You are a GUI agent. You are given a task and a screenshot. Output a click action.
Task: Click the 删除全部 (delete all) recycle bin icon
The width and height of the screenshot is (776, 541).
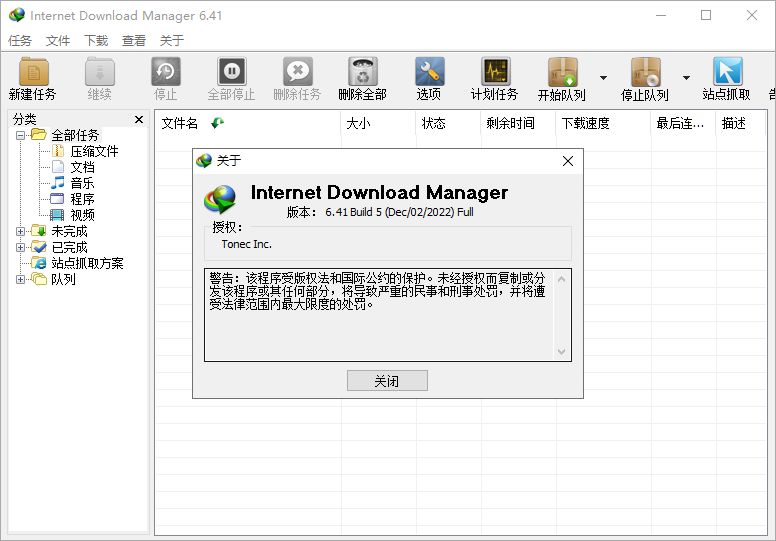click(x=362, y=73)
